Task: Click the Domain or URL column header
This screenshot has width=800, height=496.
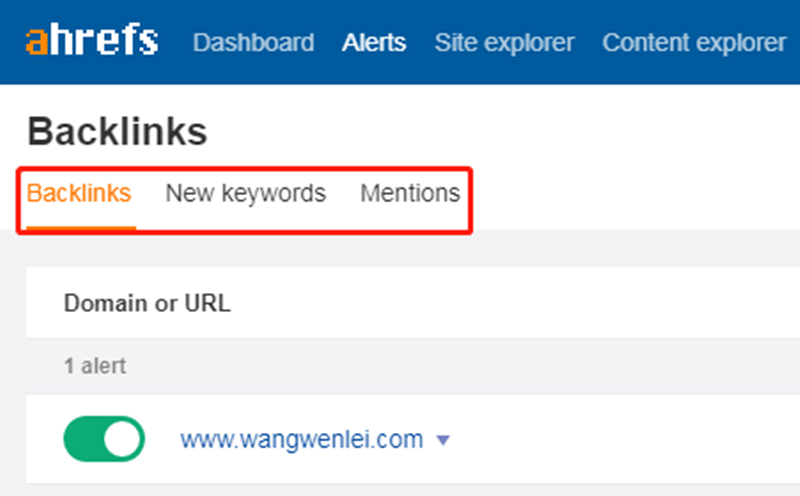Action: (147, 303)
